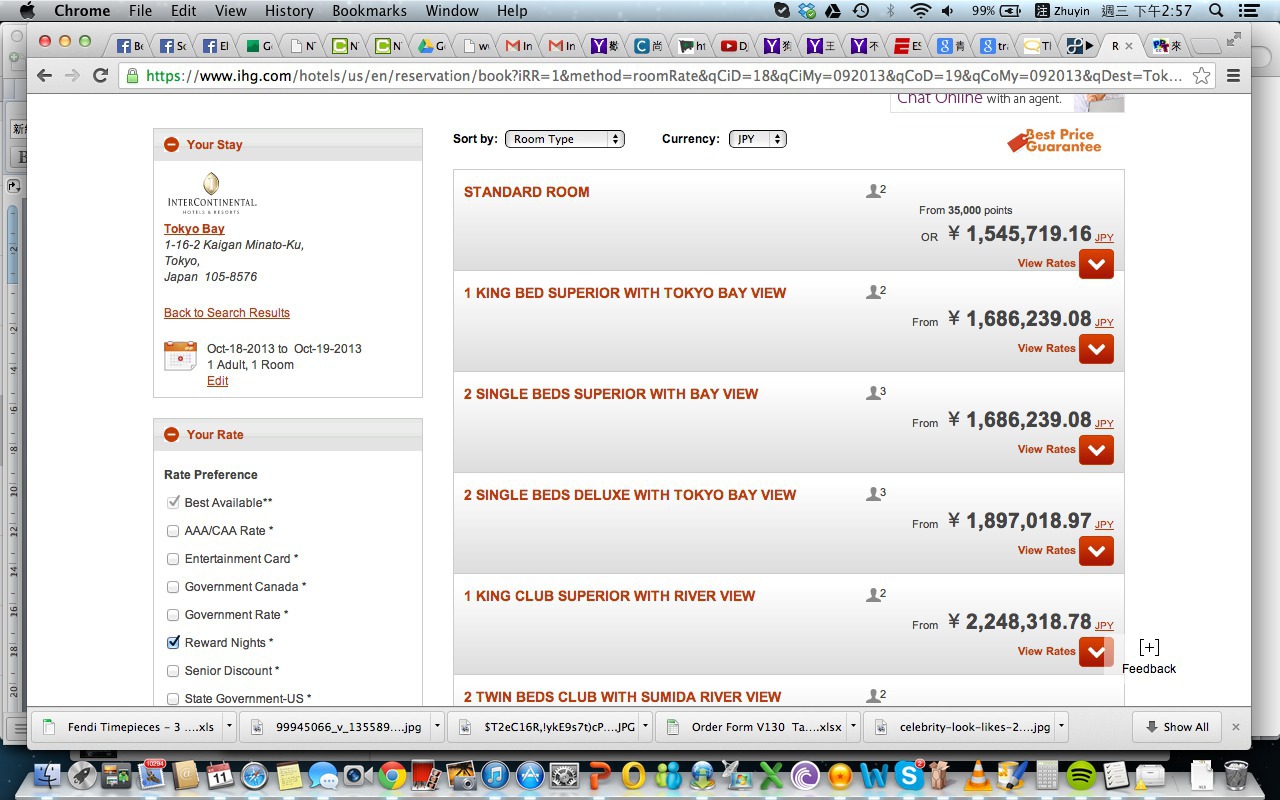This screenshot has height=800, width=1280.
Task: Open options arrow for Order Form V130 download
Action: 853,727
